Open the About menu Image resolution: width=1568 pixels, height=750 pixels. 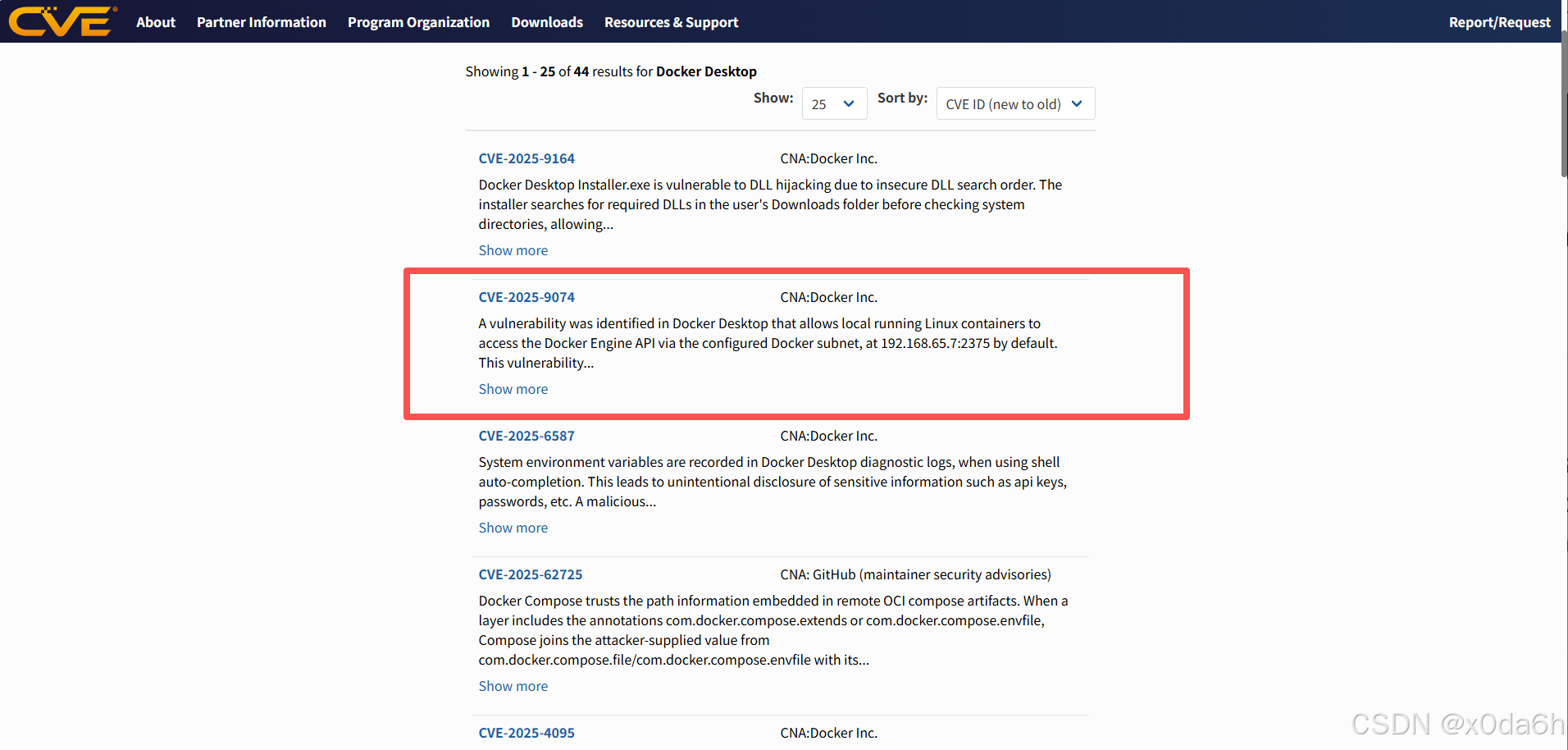click(x=156, y=22)
